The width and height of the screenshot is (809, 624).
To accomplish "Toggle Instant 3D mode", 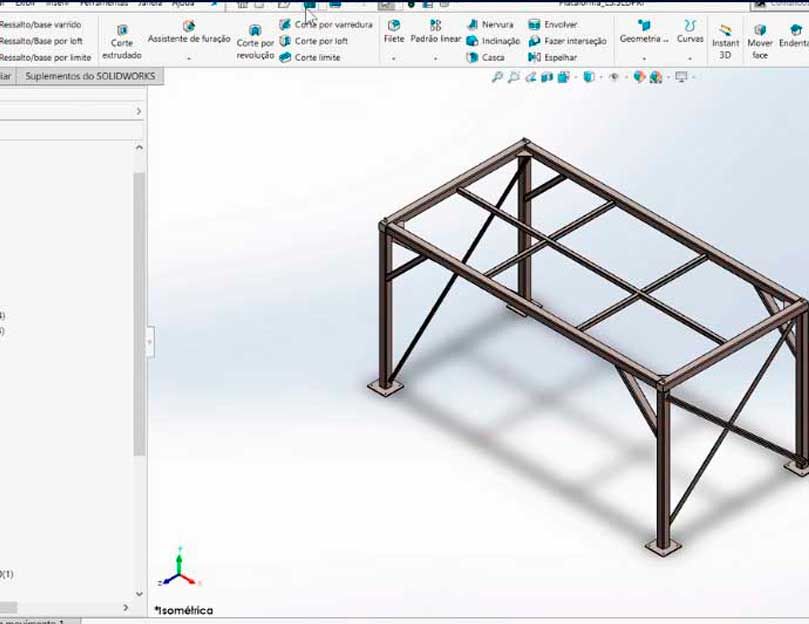I will pyautogui.click(x=725, y=42).
